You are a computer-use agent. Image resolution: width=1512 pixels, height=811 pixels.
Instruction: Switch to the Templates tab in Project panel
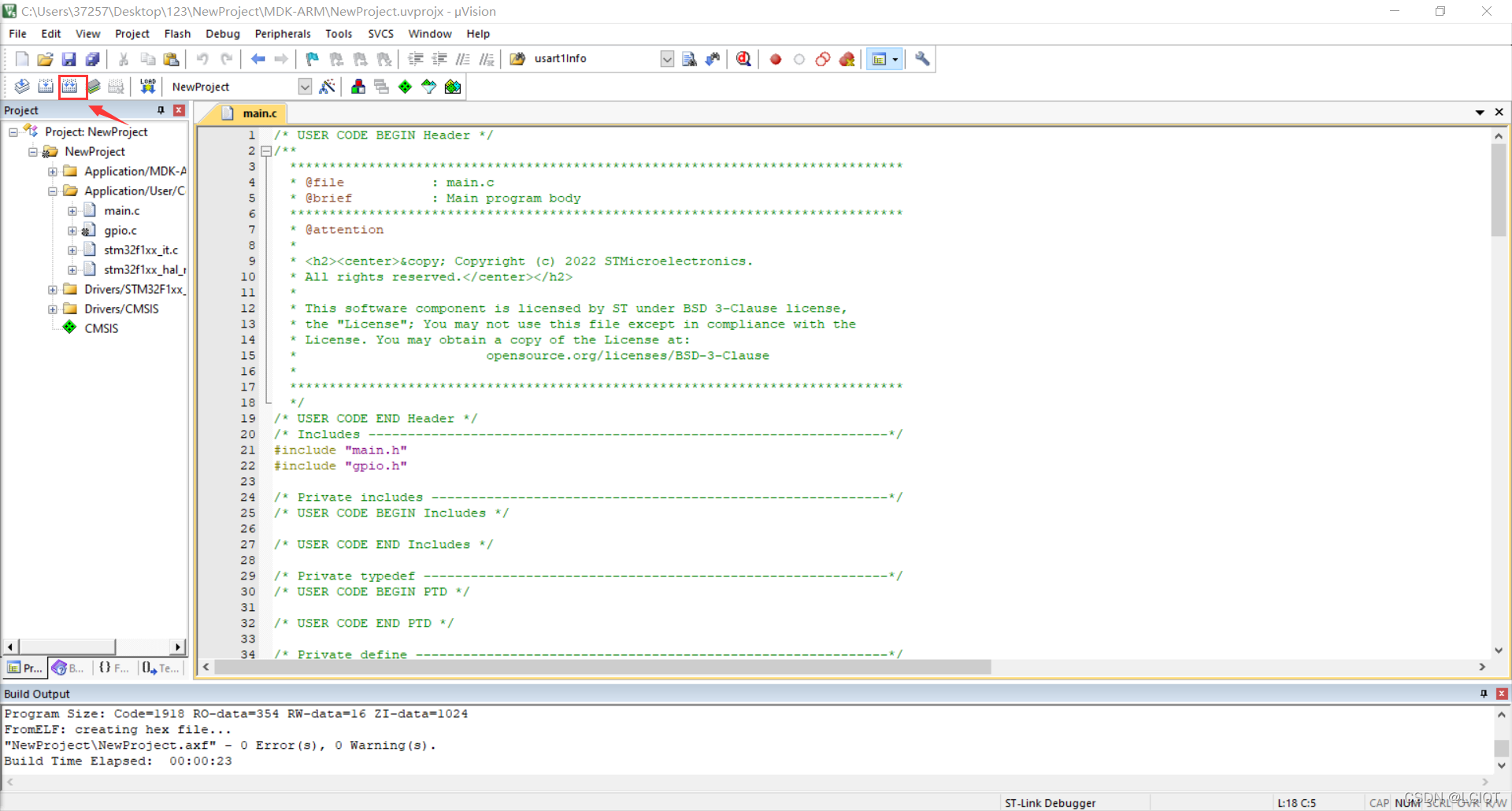(161, 668)
